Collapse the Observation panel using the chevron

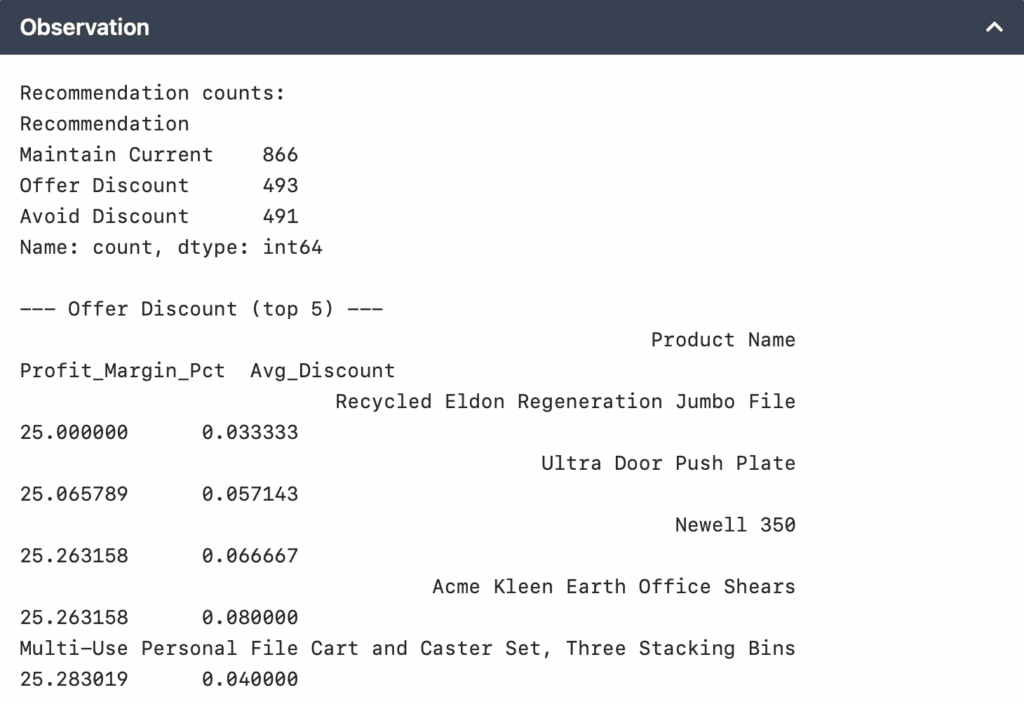coord(993,28)
